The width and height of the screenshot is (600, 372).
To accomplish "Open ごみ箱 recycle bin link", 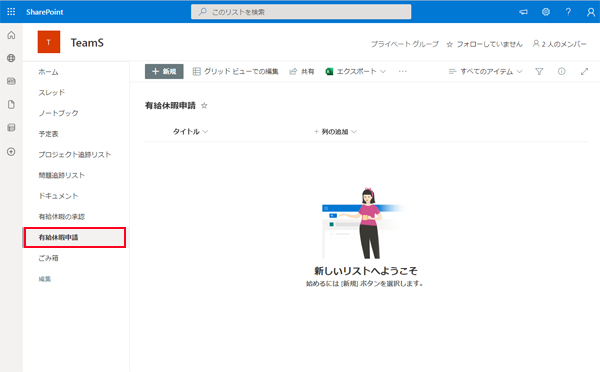I will 48,258.
